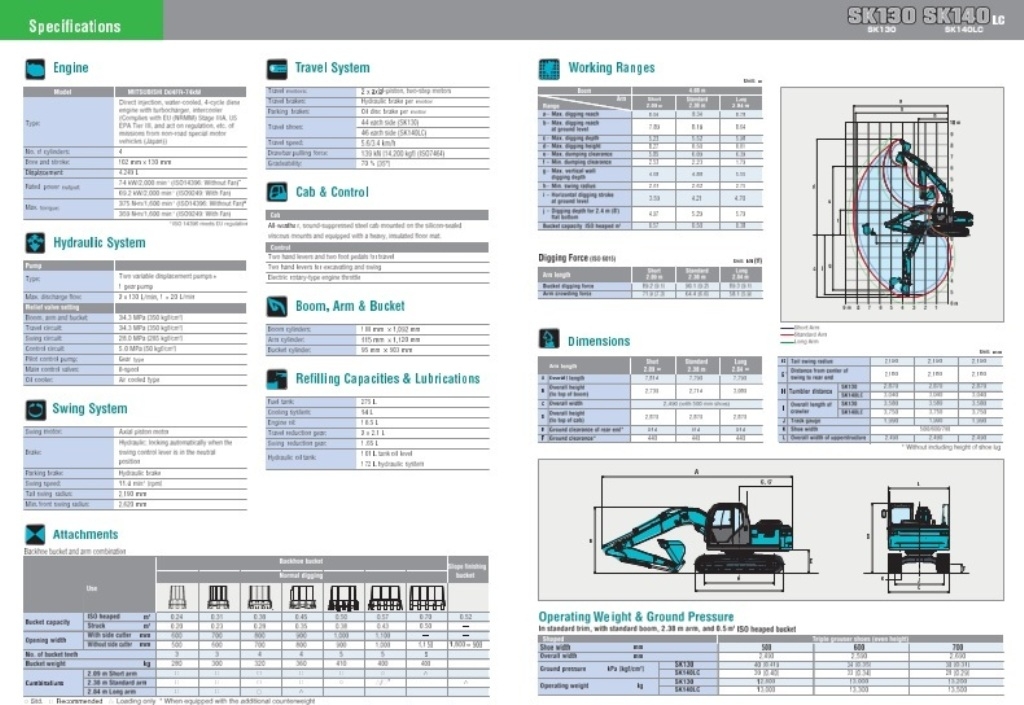Click the Travel System section icon
Image resolution: width=1024 pixels, height=705 pixels.
(x=277, y=69)
